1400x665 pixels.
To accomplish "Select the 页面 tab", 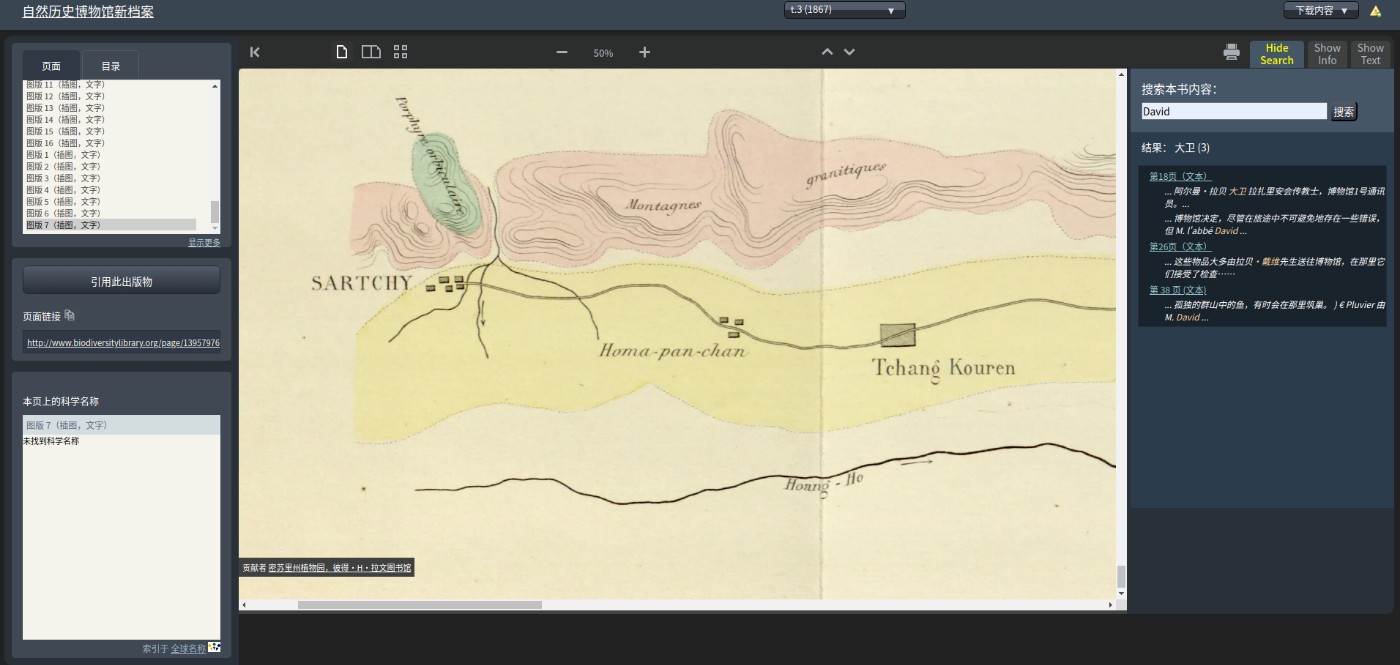I will (x=51, y=66).
